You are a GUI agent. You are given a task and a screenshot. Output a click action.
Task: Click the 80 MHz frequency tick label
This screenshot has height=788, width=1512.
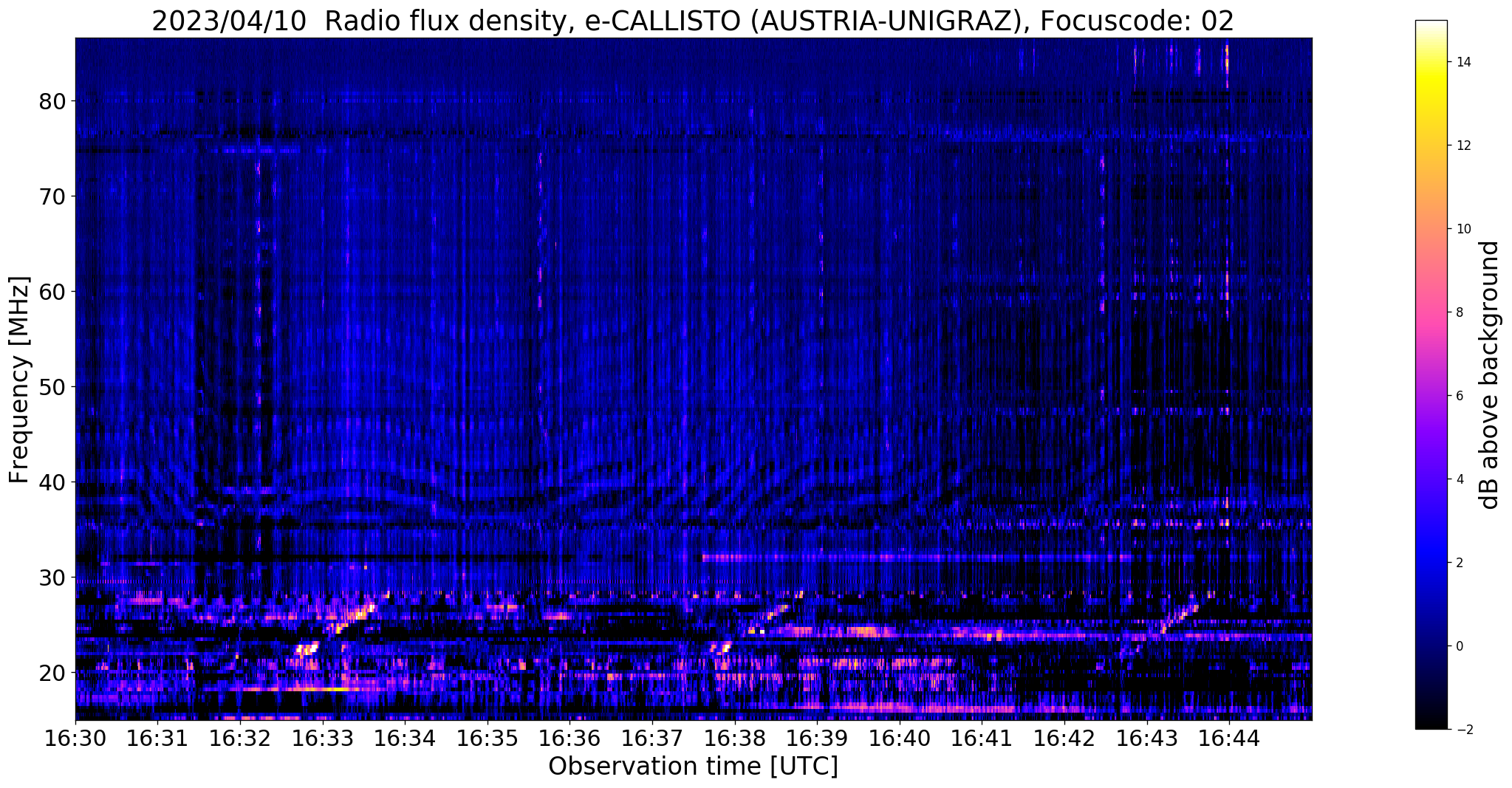click(x=51, y=100)
